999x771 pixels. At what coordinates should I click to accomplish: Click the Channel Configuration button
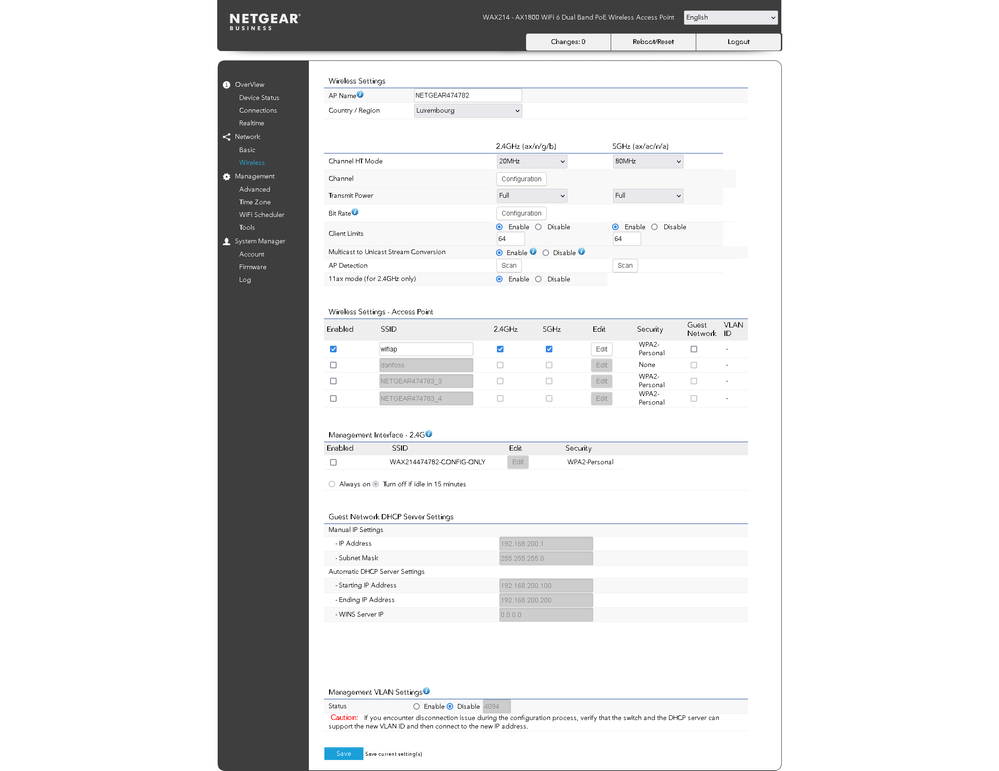tap(521, 179)
